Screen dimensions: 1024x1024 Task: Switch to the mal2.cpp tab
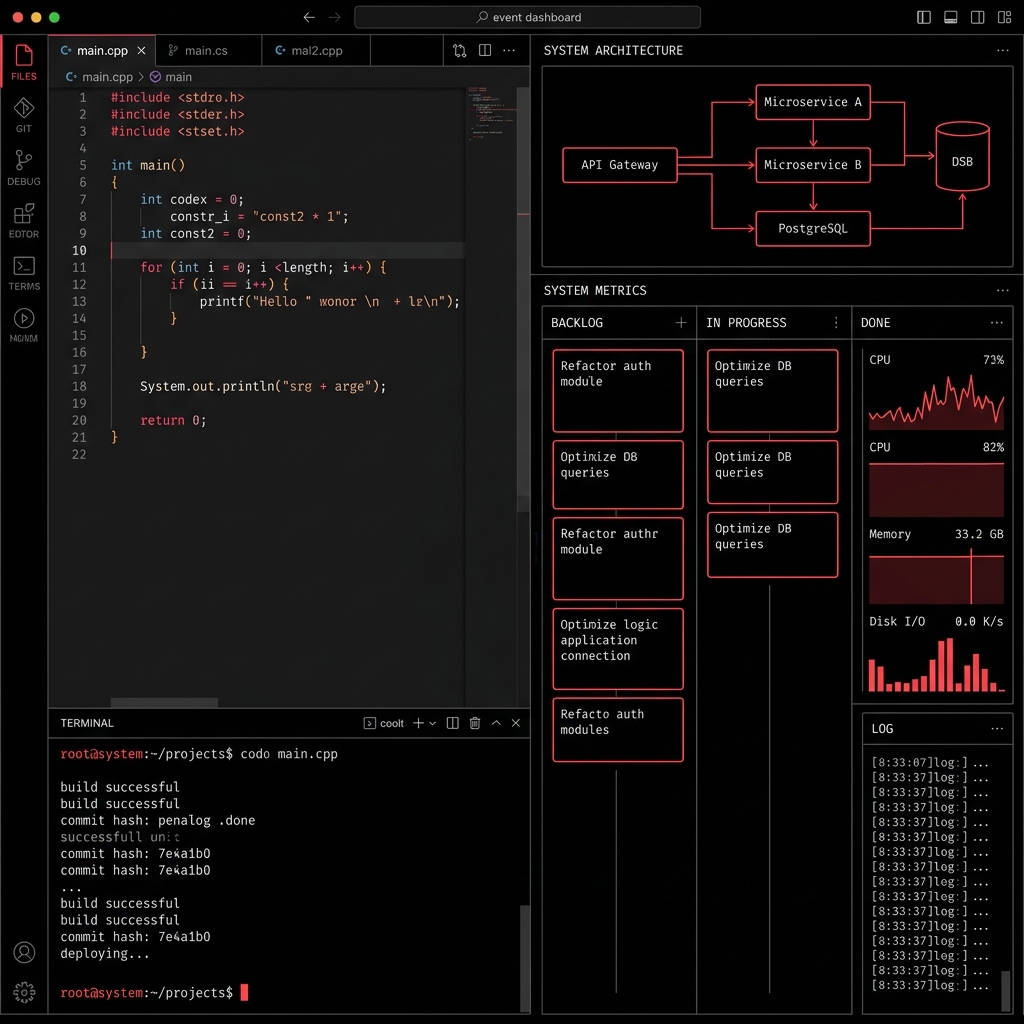(316, 50)
